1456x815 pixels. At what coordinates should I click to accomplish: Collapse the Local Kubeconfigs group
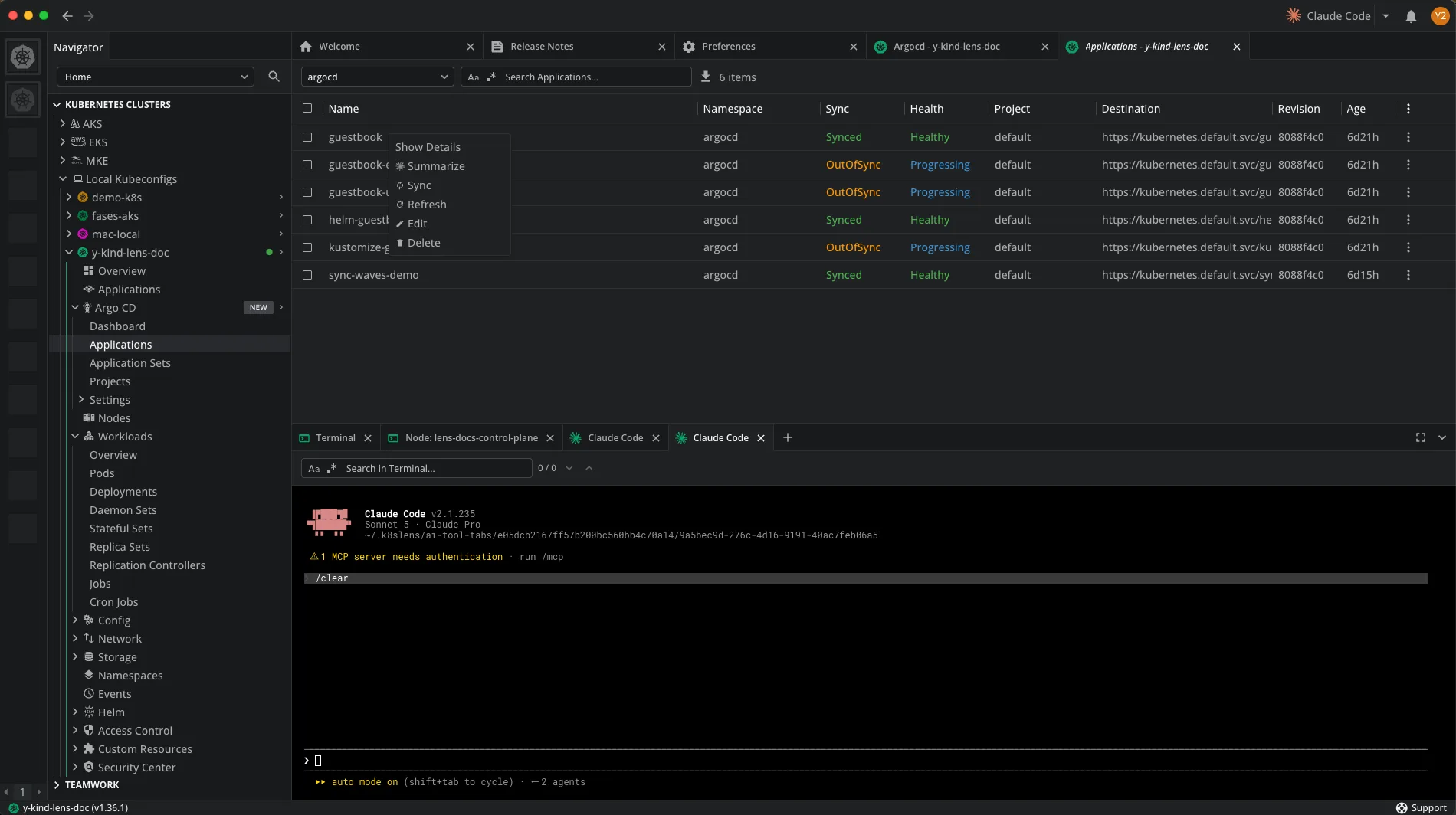click(x=63, y=178)
